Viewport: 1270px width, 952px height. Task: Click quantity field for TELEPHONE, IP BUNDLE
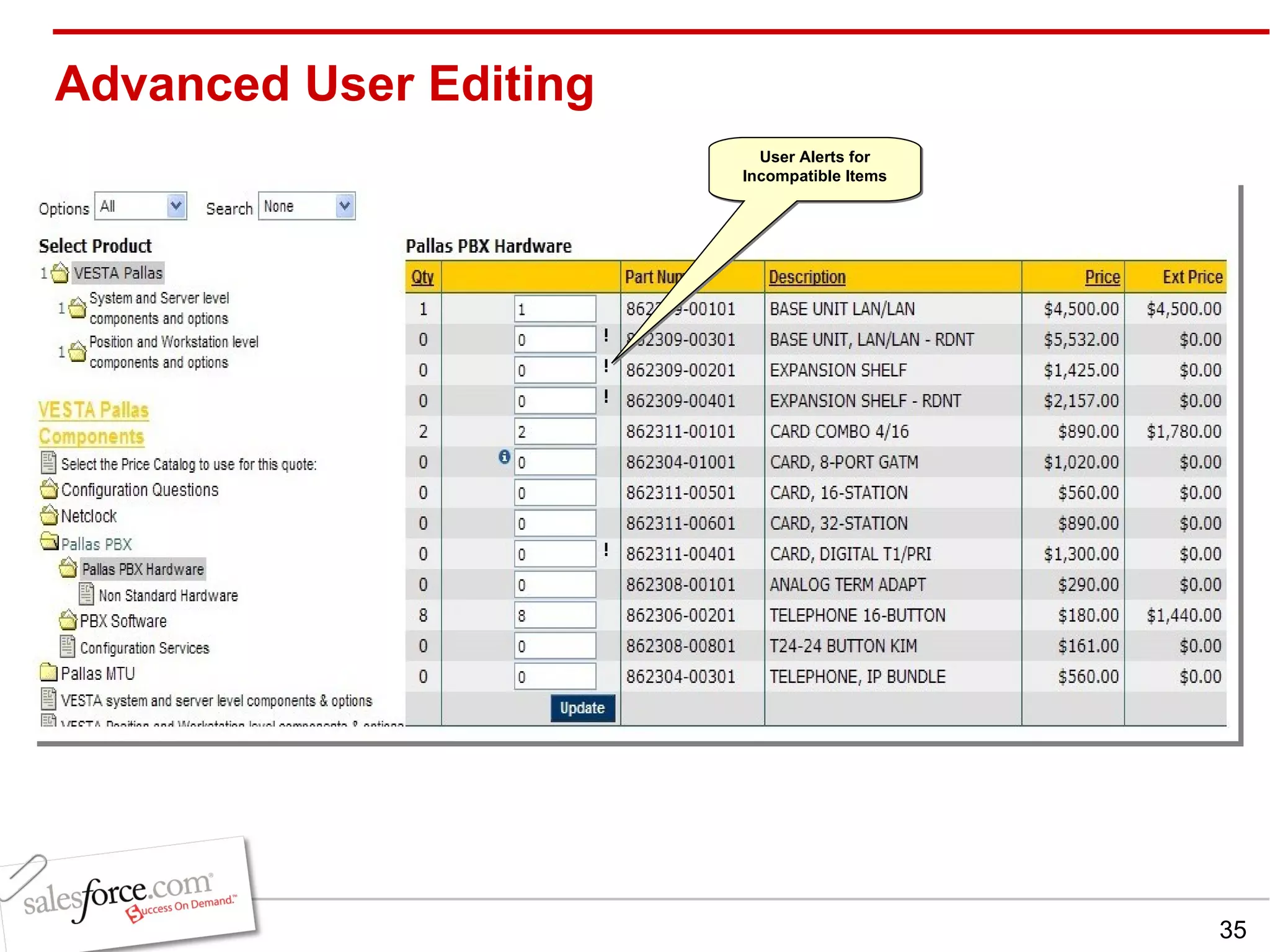(555, 676)
